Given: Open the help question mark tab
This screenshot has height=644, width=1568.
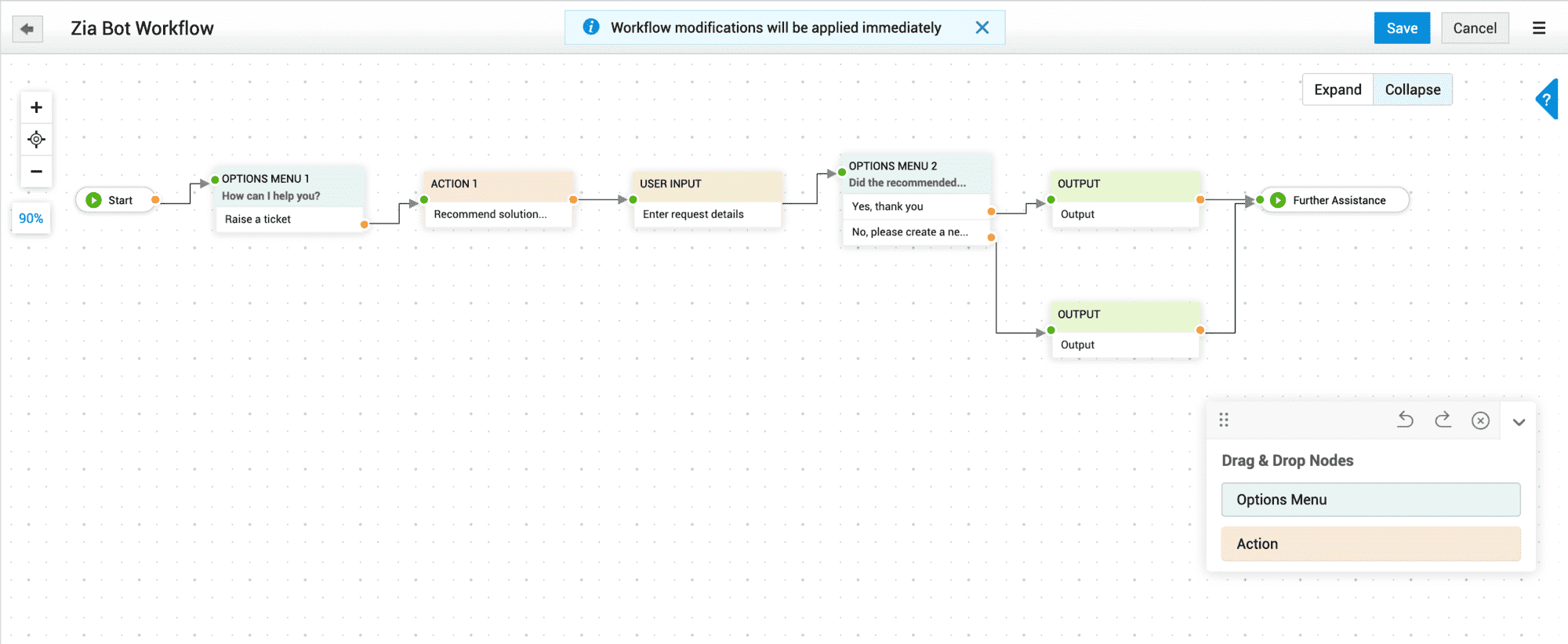Looking at the screenshot, I should click(1546, 100).
